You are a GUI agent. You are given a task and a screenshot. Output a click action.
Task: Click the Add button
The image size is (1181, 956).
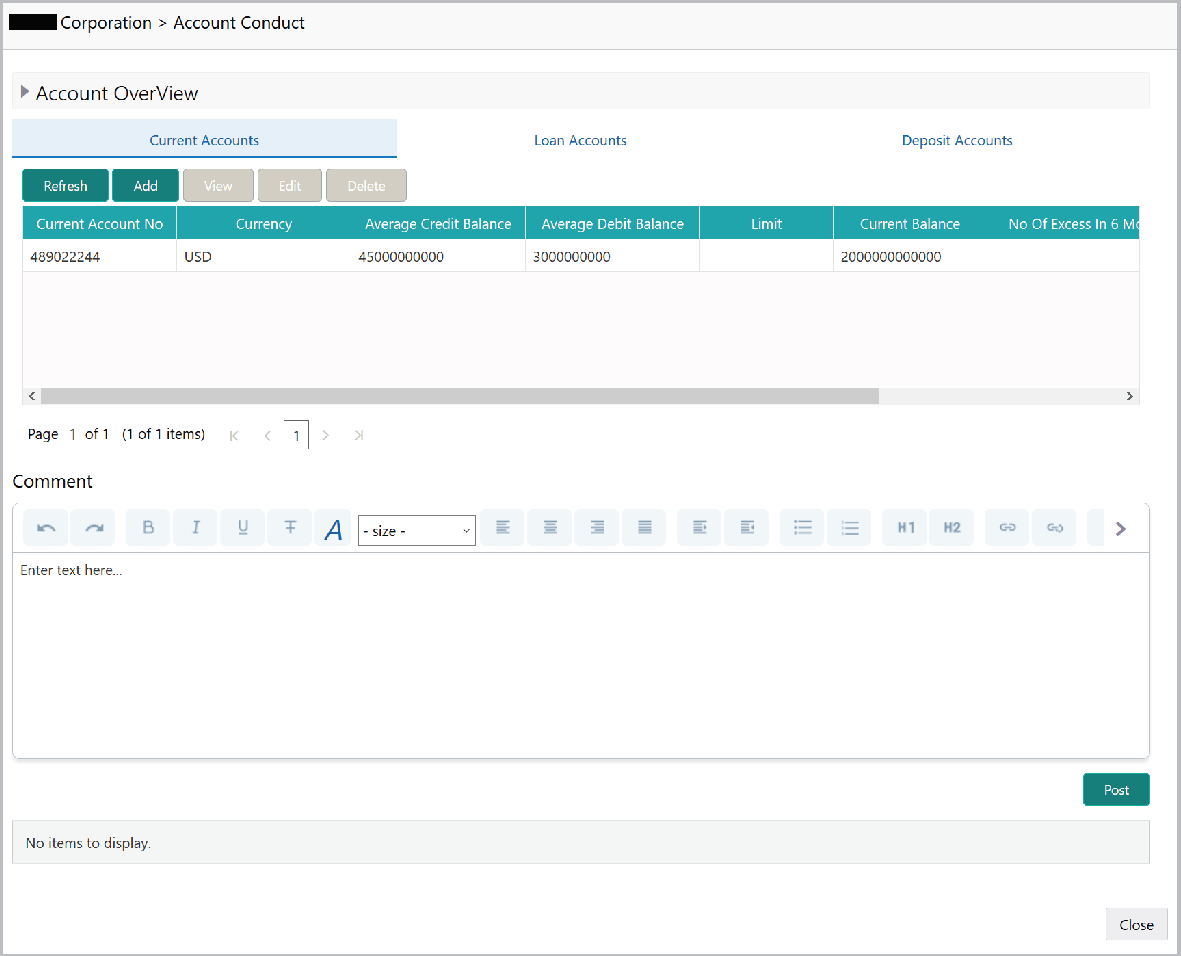145,185
